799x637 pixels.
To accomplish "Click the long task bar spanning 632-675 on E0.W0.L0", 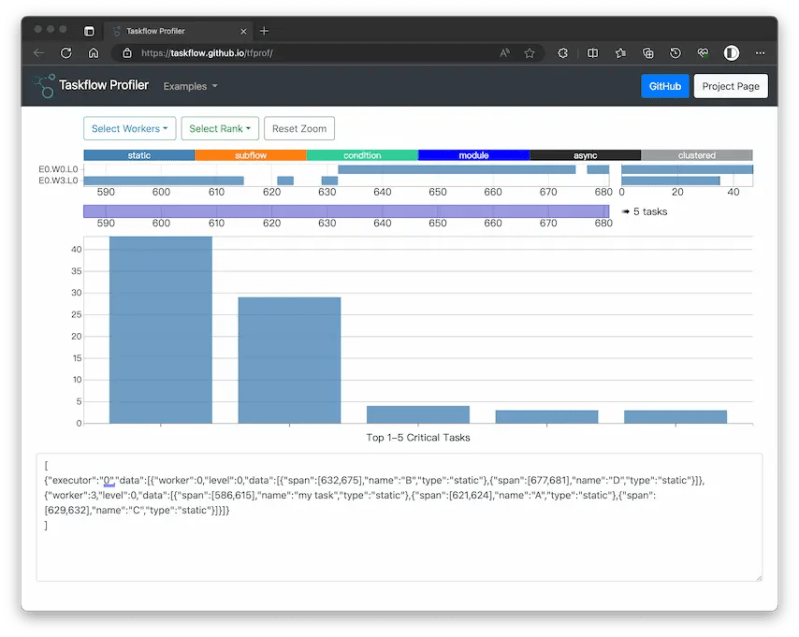I will click(457, 169).
